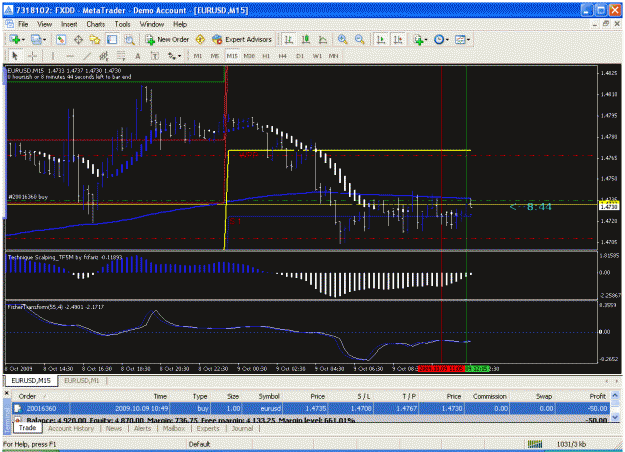The image size is (625, 452).
Task: Expand the Periods clock dropdown arrow
Action: (x=447, y=39)
